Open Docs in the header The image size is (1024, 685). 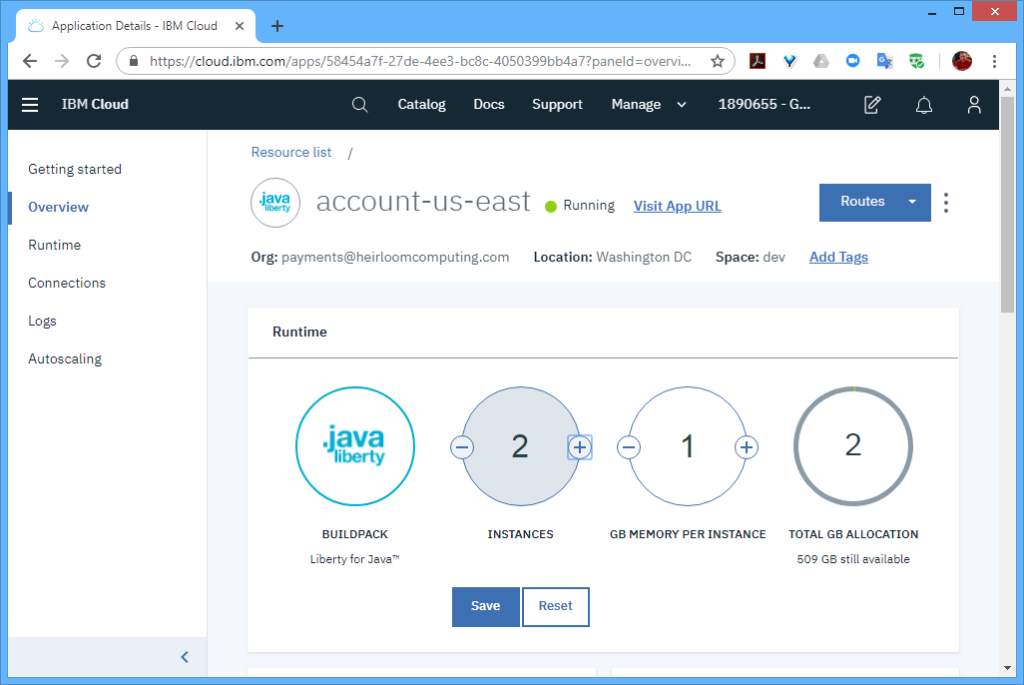click(x=489, y=104)
